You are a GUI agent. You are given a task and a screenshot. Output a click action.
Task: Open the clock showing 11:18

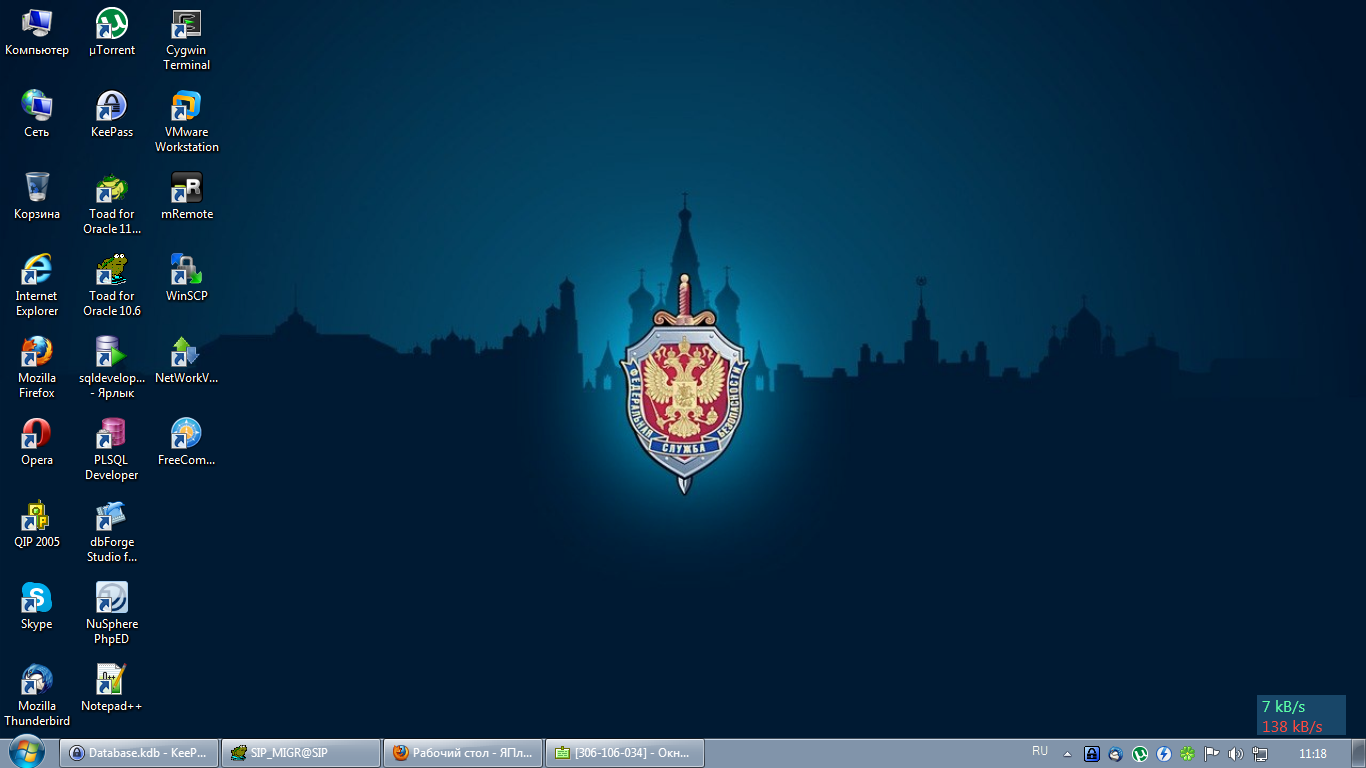point(1312,753)
